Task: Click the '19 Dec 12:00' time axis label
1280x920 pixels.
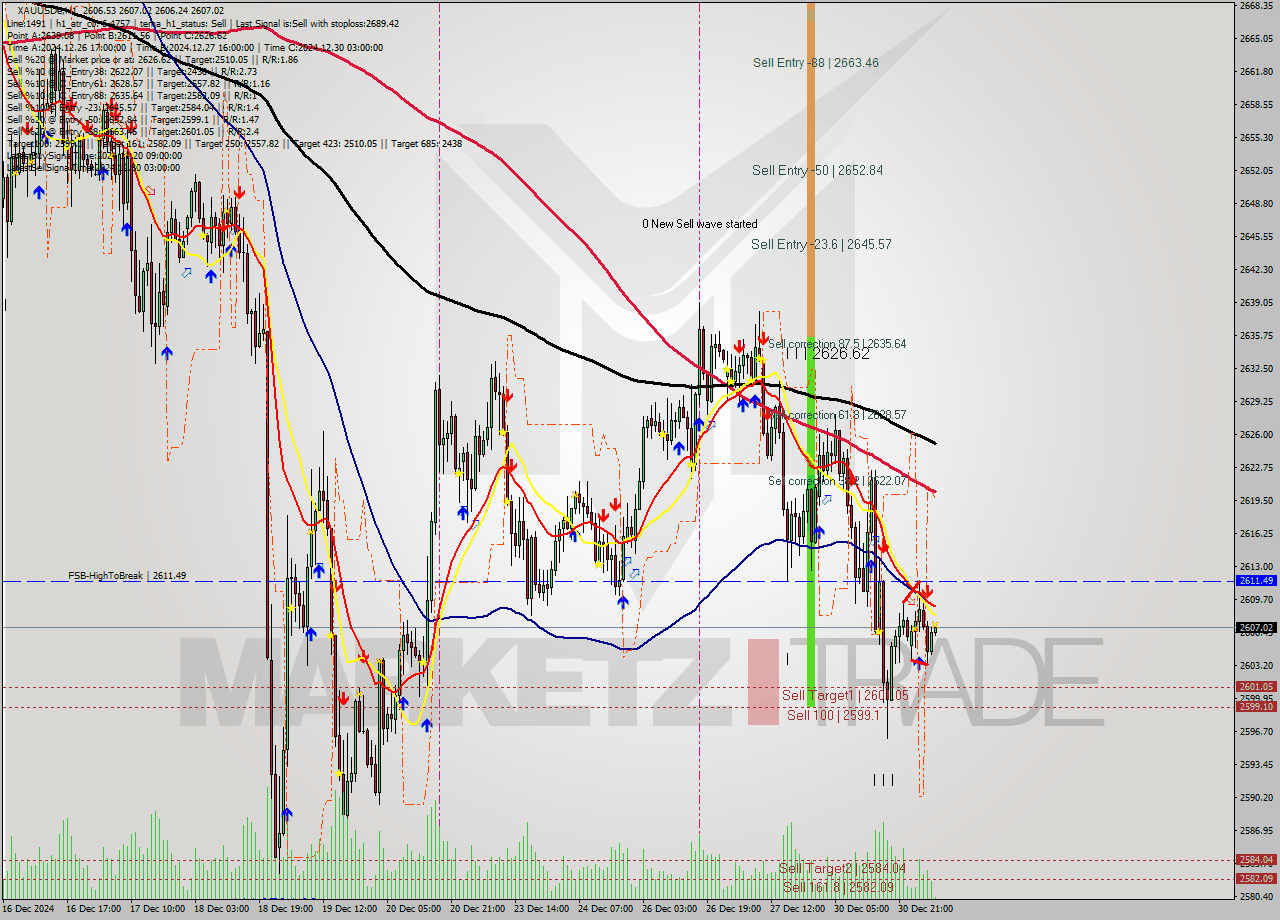Action: click(349, 909)
